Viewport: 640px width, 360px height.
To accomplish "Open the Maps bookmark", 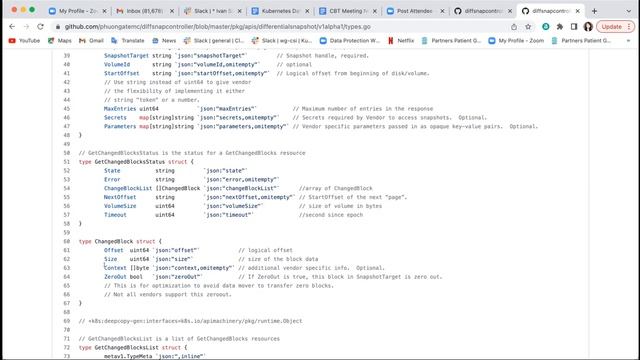I will [60, 40].
